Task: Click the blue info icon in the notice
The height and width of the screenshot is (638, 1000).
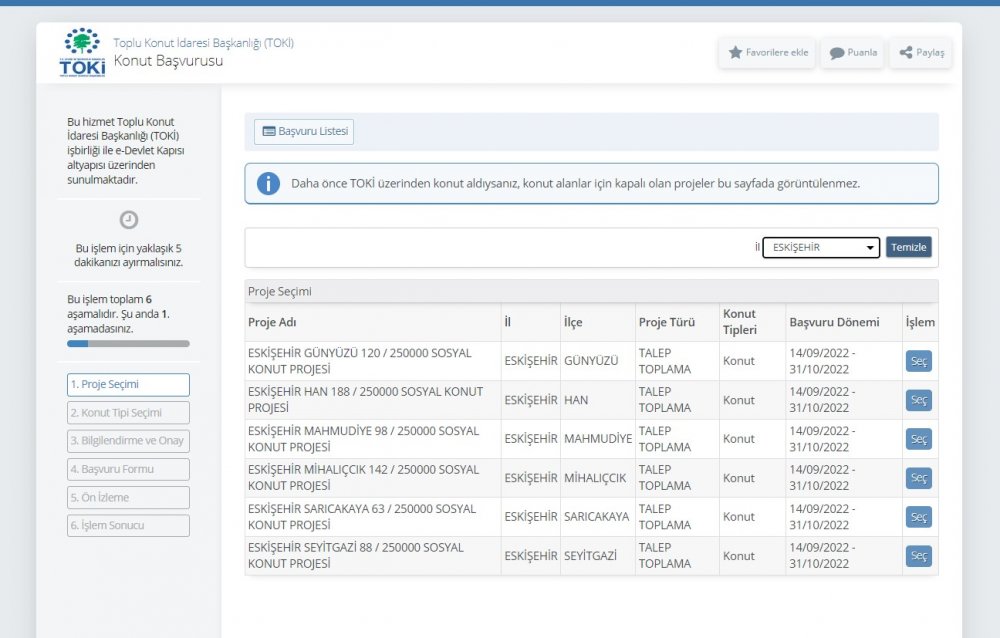Action: pos(268,184)
